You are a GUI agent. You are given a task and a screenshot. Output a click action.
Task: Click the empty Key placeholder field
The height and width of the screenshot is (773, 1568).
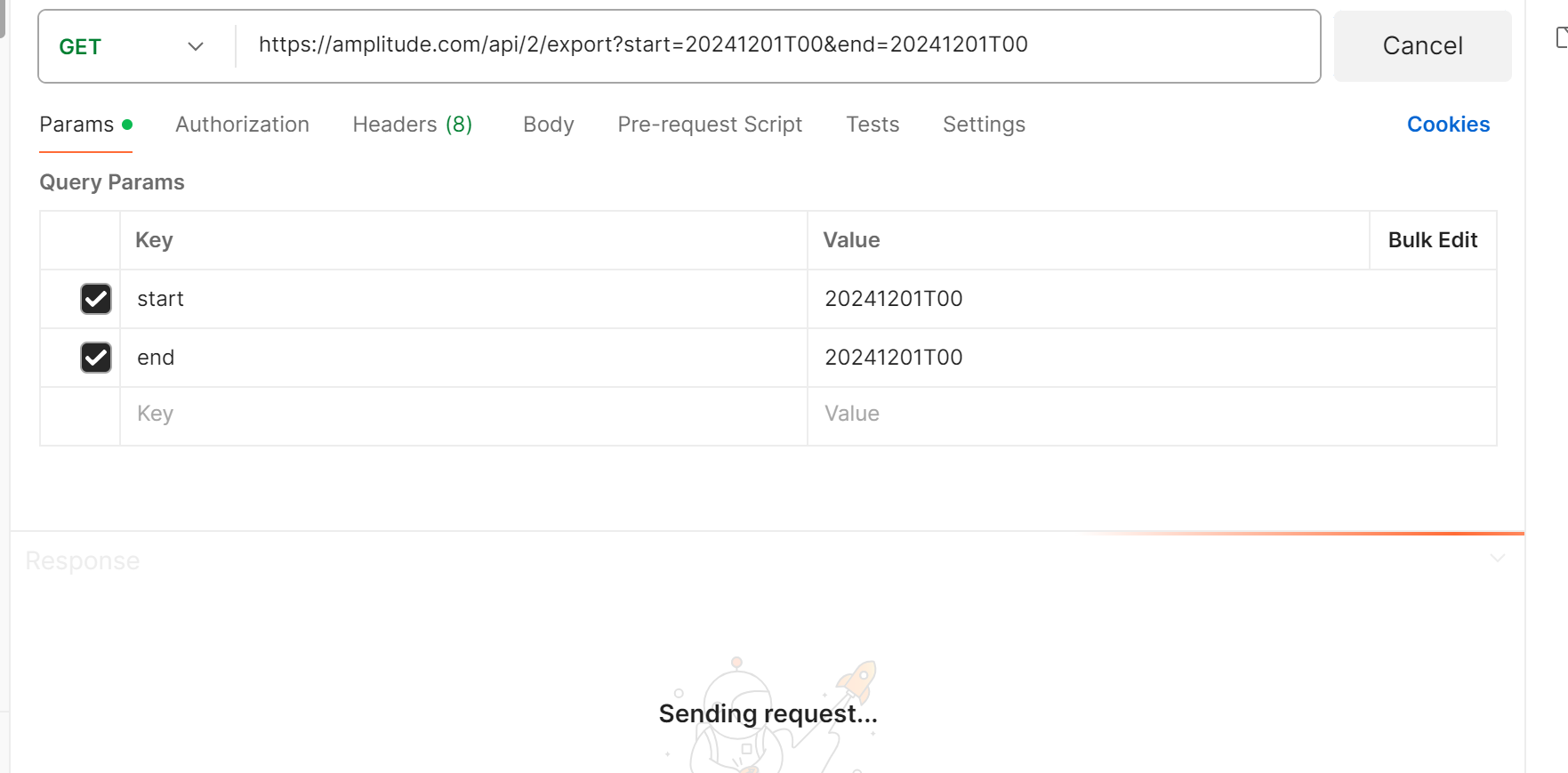[x=463, y=415]
